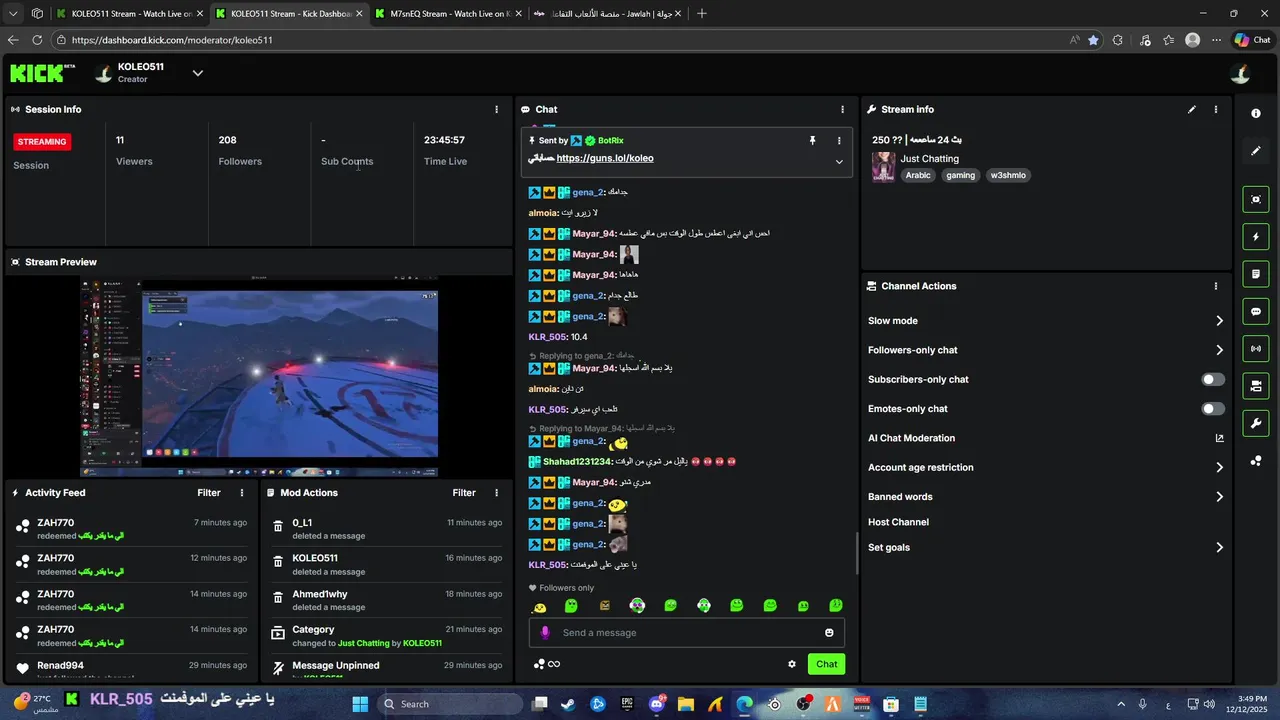Refresh the browser page

37,40
